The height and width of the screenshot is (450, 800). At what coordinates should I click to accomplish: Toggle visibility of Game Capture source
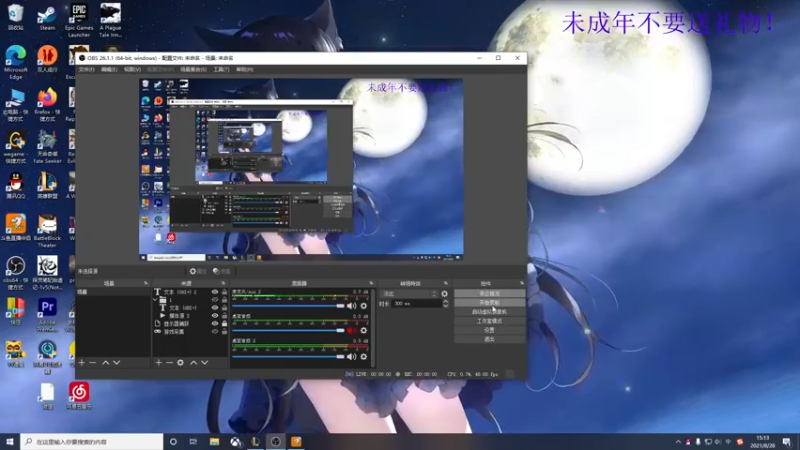215,332
